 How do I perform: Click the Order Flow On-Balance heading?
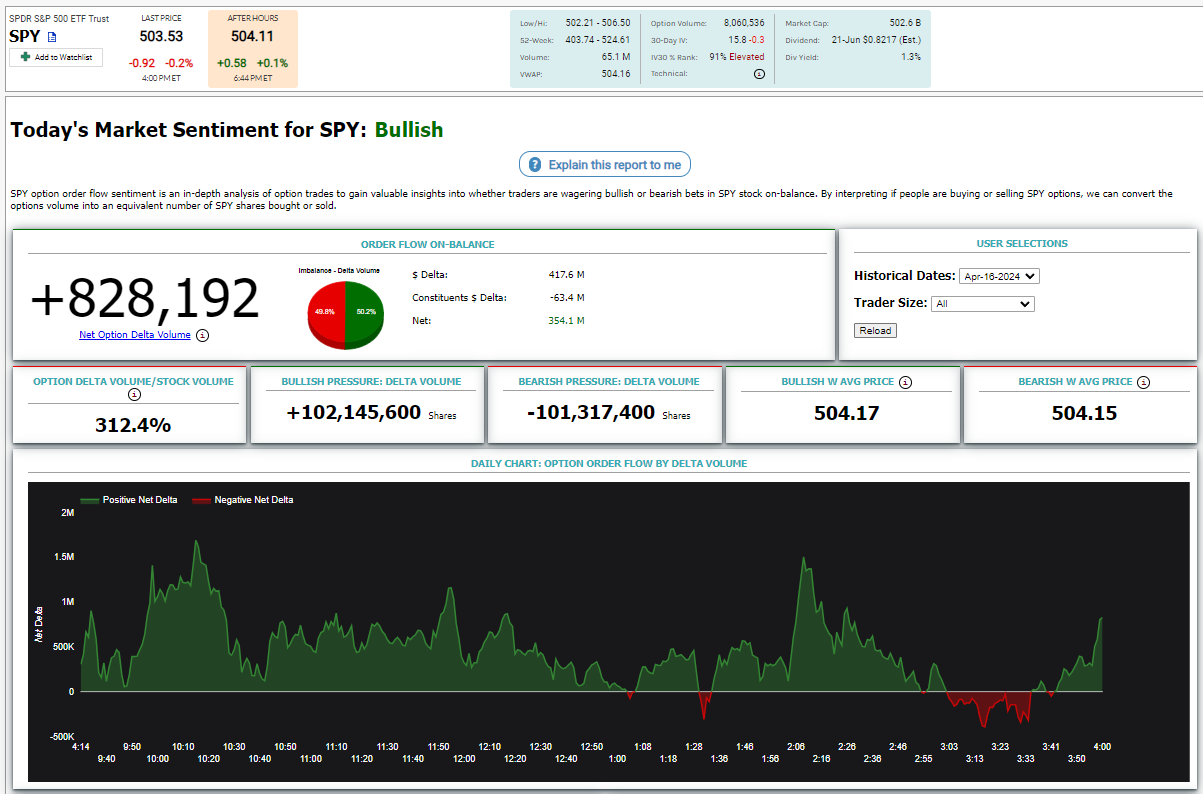click(427, 244)
